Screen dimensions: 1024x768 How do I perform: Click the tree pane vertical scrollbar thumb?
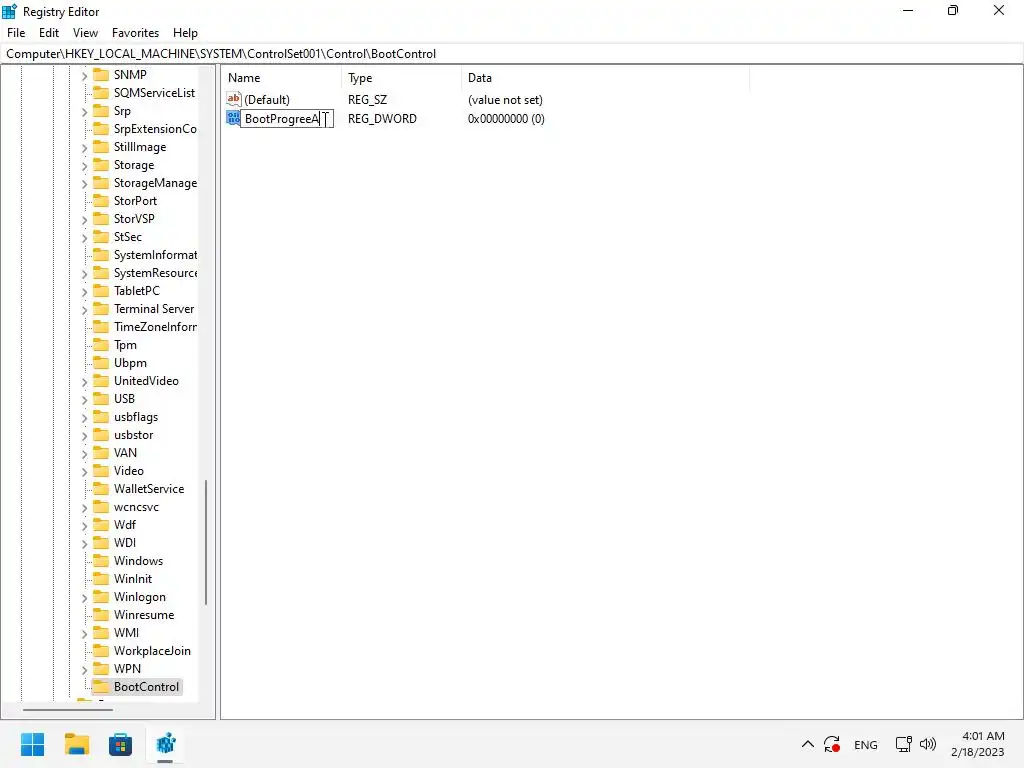click(x=206, y=542)
